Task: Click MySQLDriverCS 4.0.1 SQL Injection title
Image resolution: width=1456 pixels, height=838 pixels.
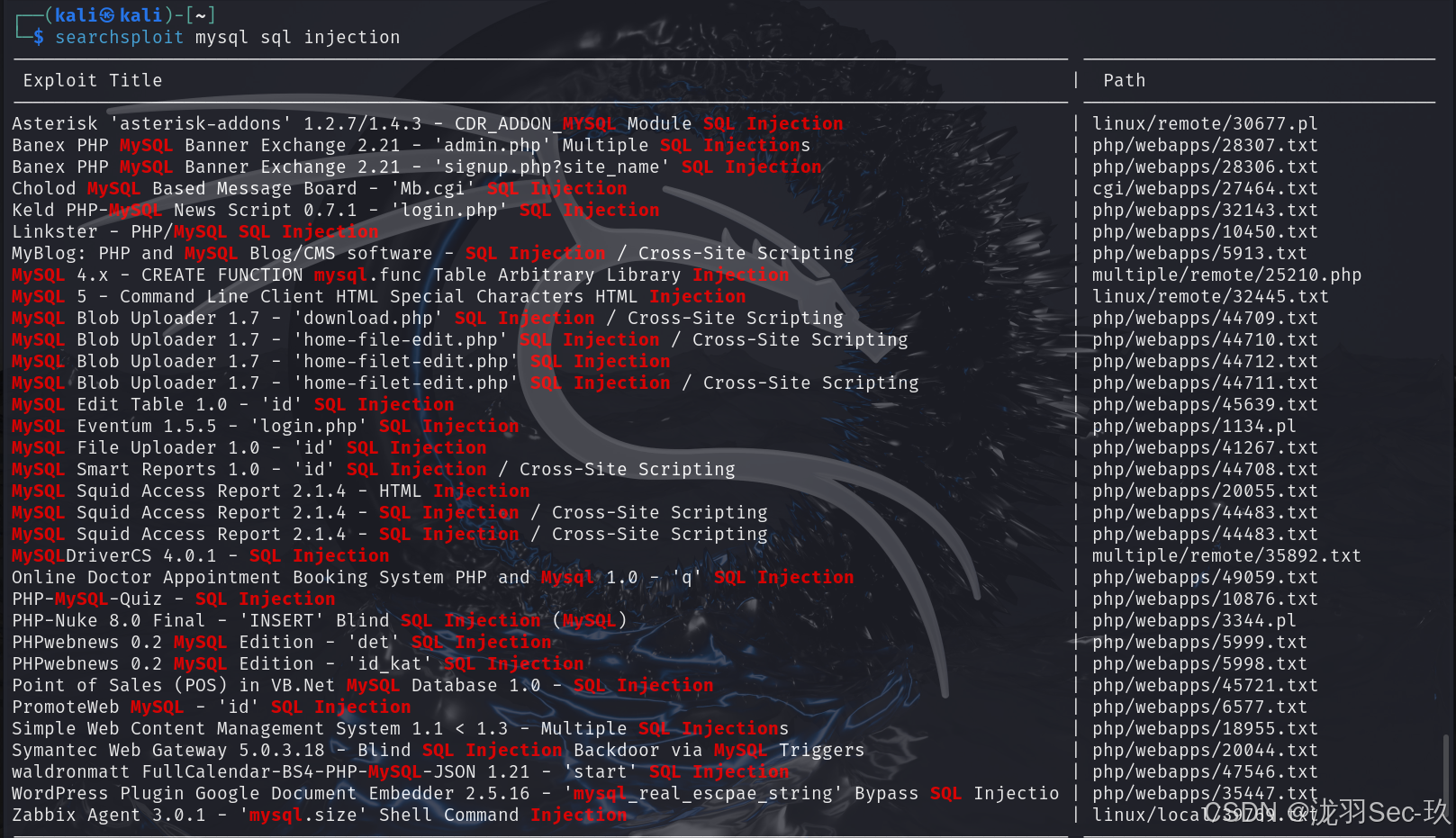Action: tap(201, 555)
